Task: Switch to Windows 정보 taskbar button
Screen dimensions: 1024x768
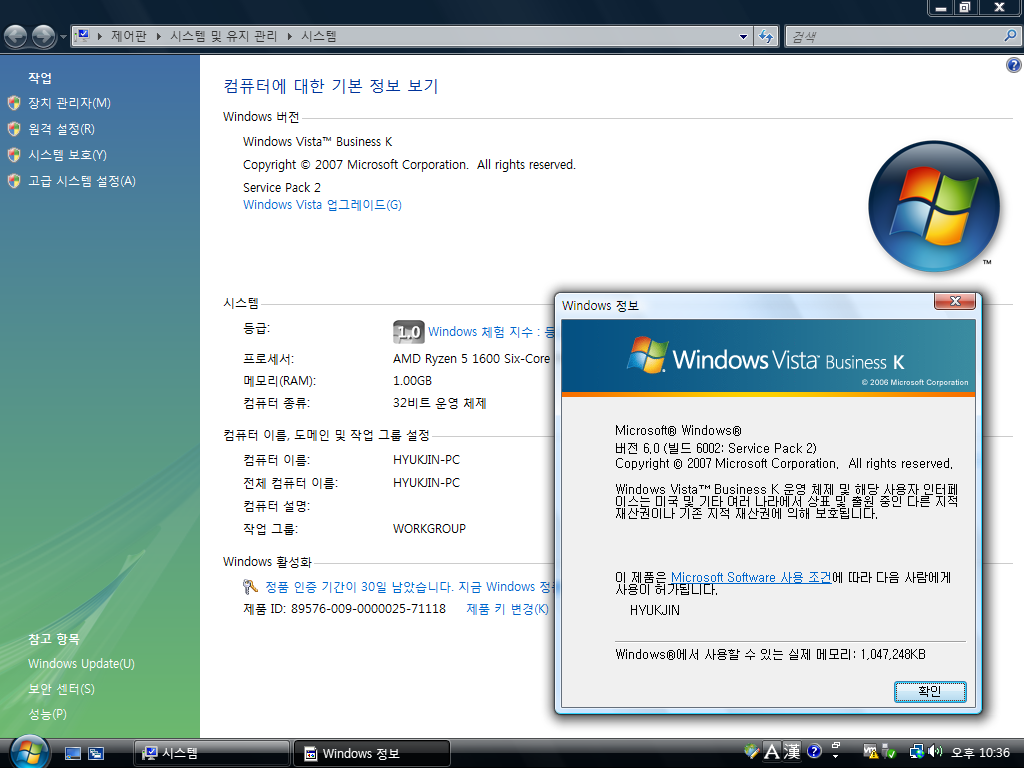Action: [372, 753]
